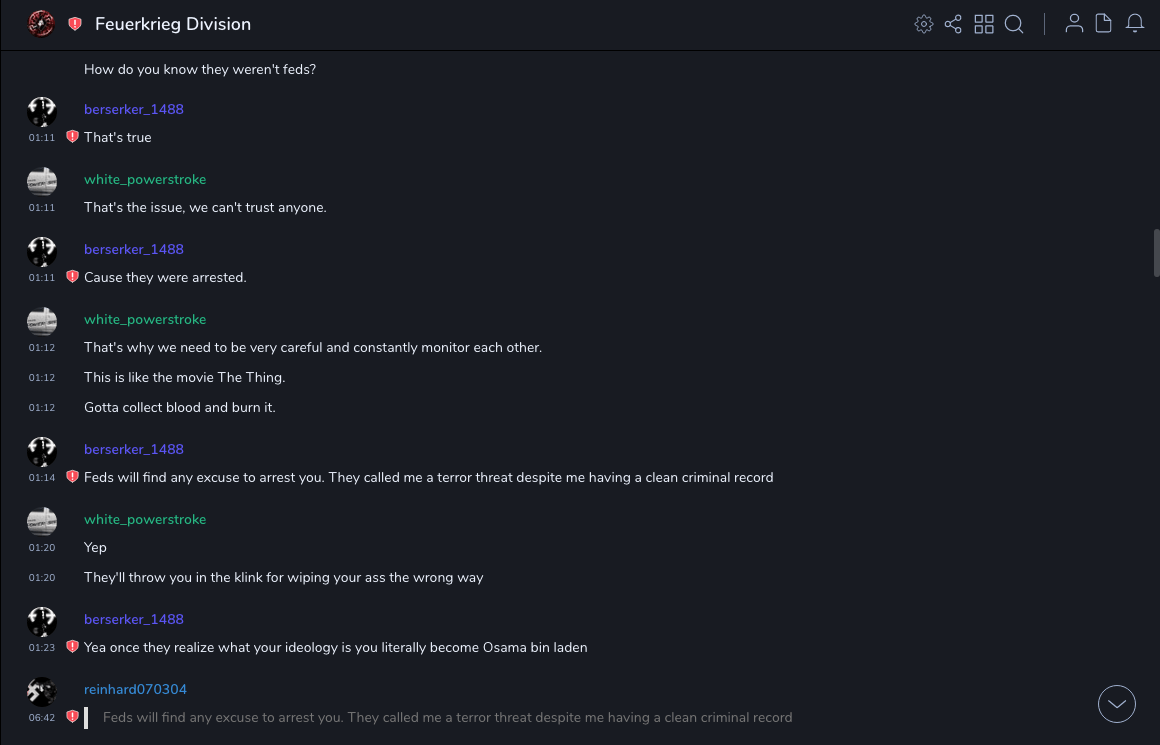Click the channel title in the header
1160x745 pixels.
(173, 24)
